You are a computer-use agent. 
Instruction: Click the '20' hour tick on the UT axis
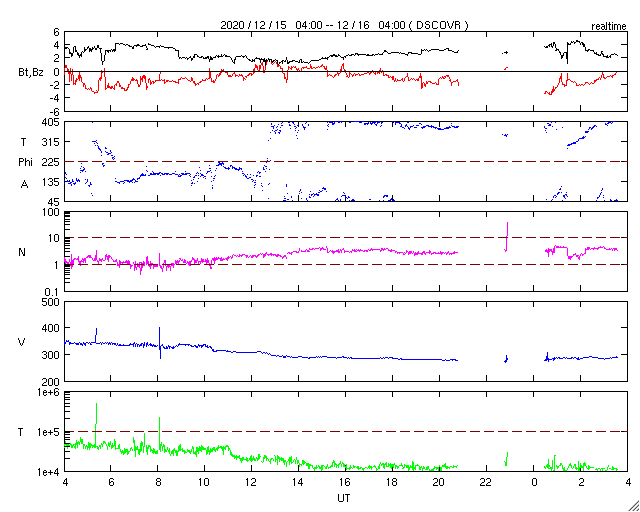[x=439, y=483]
